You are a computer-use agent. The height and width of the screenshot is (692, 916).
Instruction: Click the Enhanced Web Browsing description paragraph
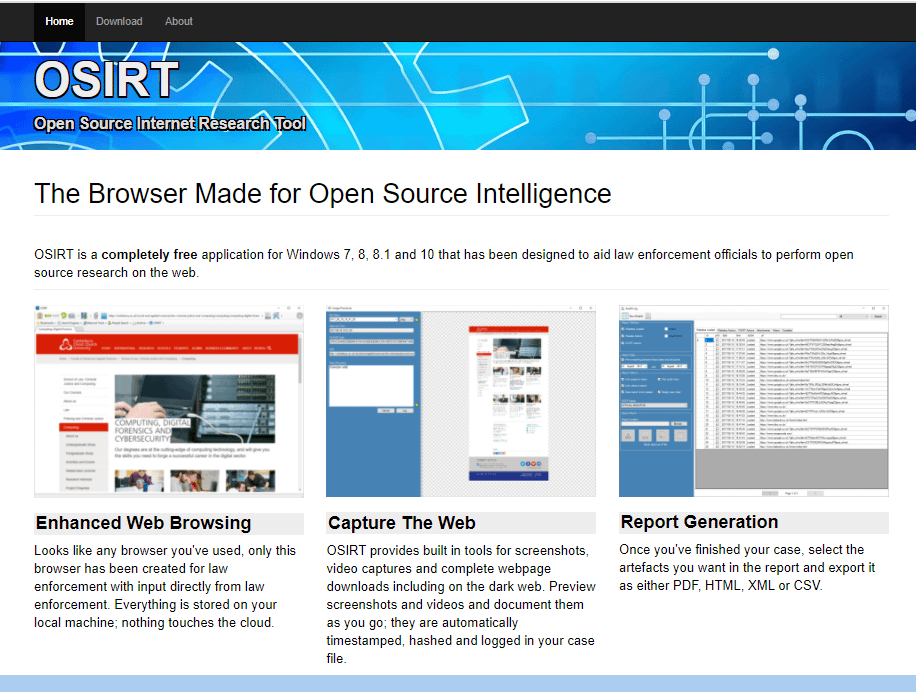tap(166, 586)
